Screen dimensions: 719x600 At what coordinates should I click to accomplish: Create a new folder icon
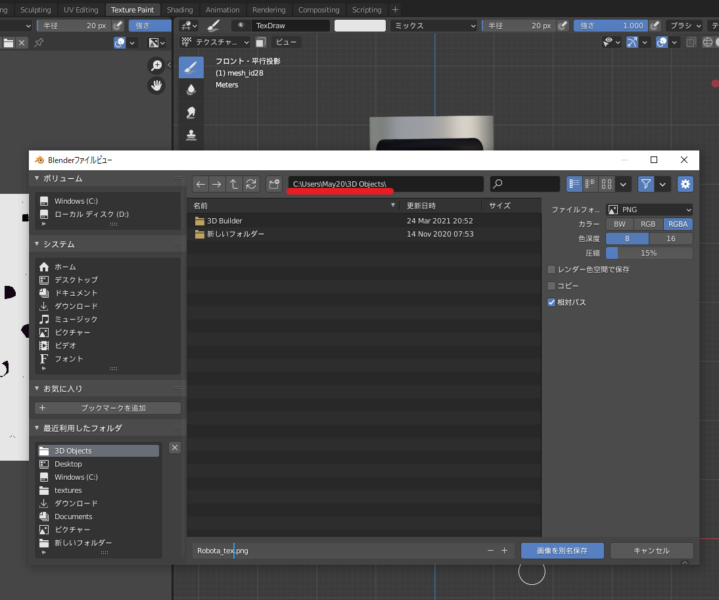point(274,184)
